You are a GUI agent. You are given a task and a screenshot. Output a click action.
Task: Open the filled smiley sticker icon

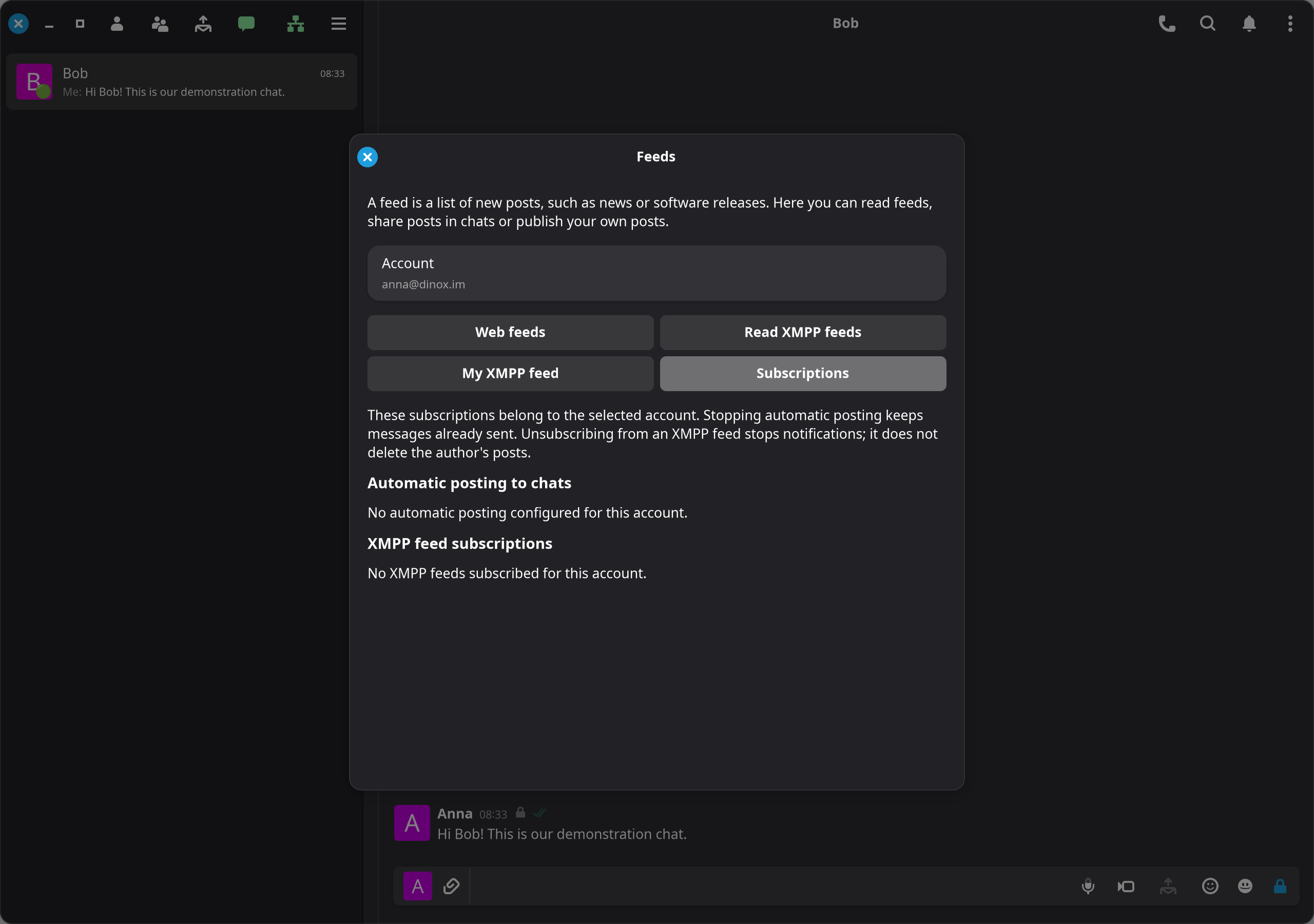click(1245, 886)
